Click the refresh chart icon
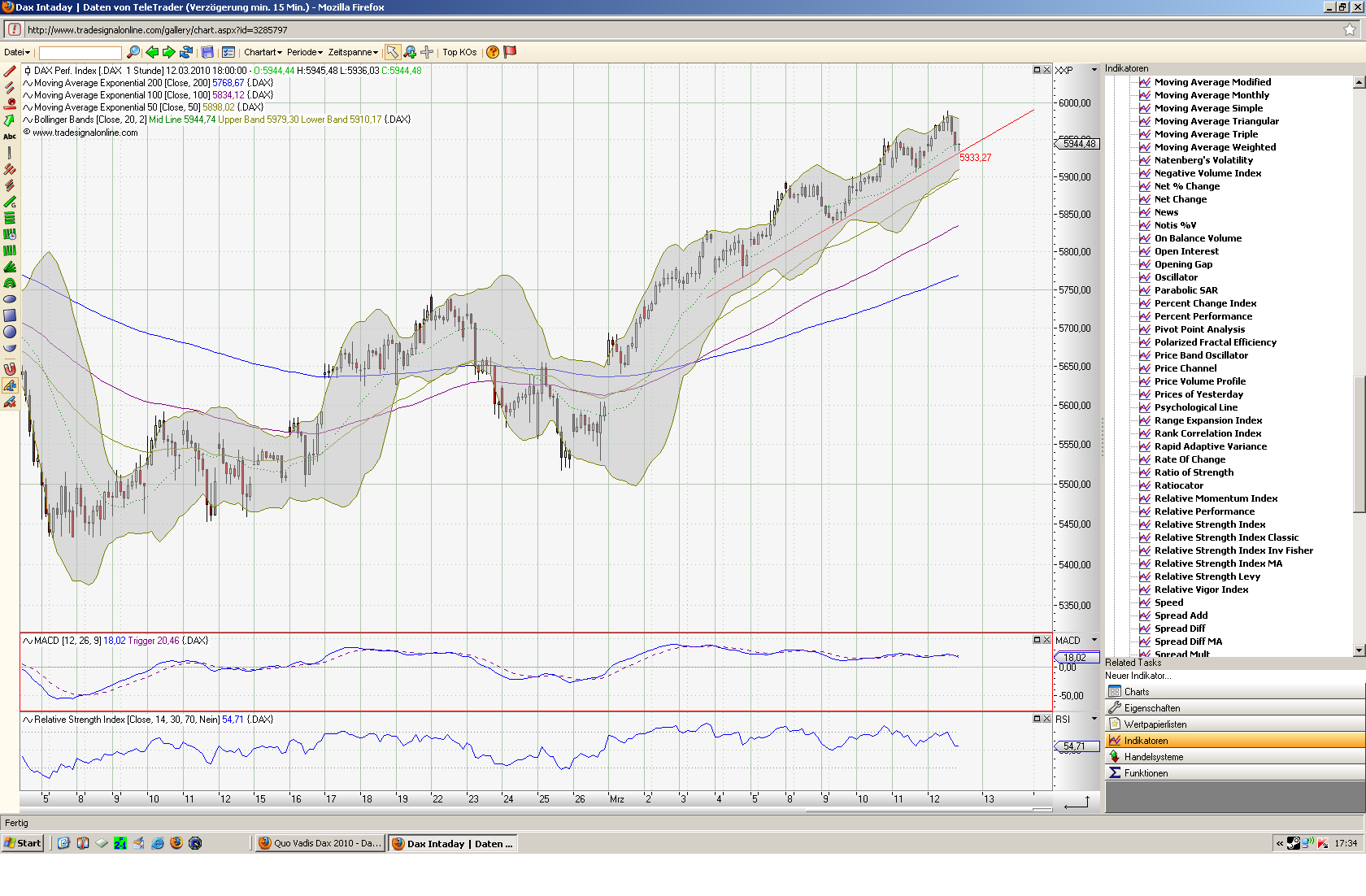Image resolution: width=1366 pixels, height=896 pixels. [x=186, y=52]
